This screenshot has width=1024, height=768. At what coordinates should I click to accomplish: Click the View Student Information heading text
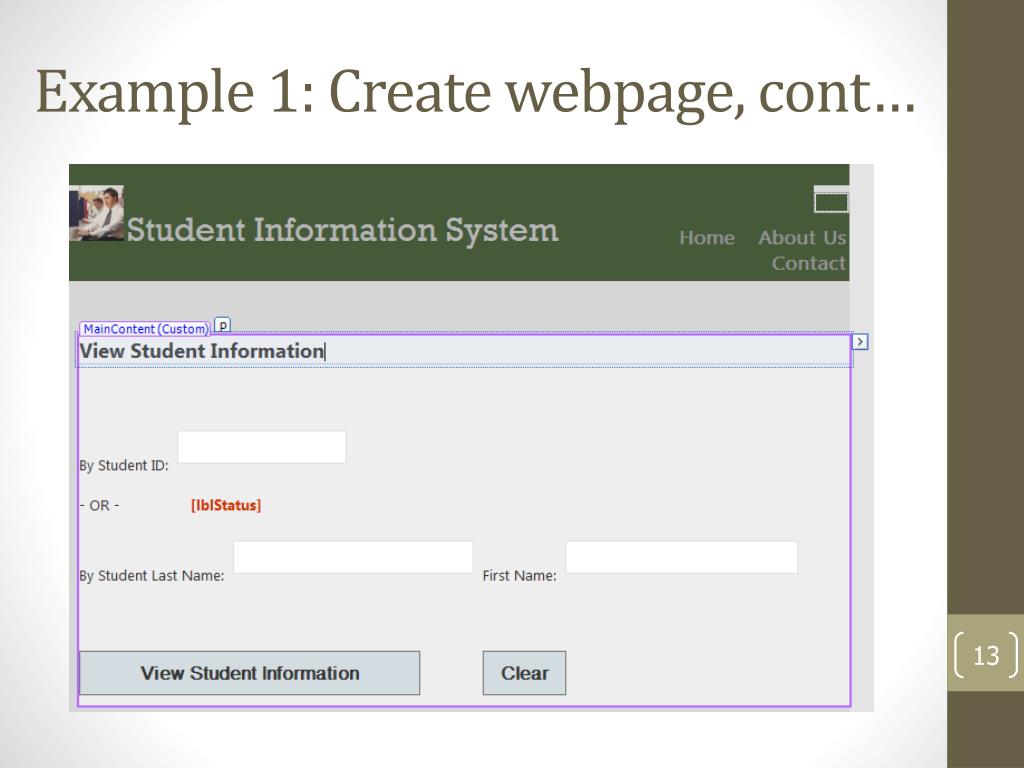tap(202, 351)
